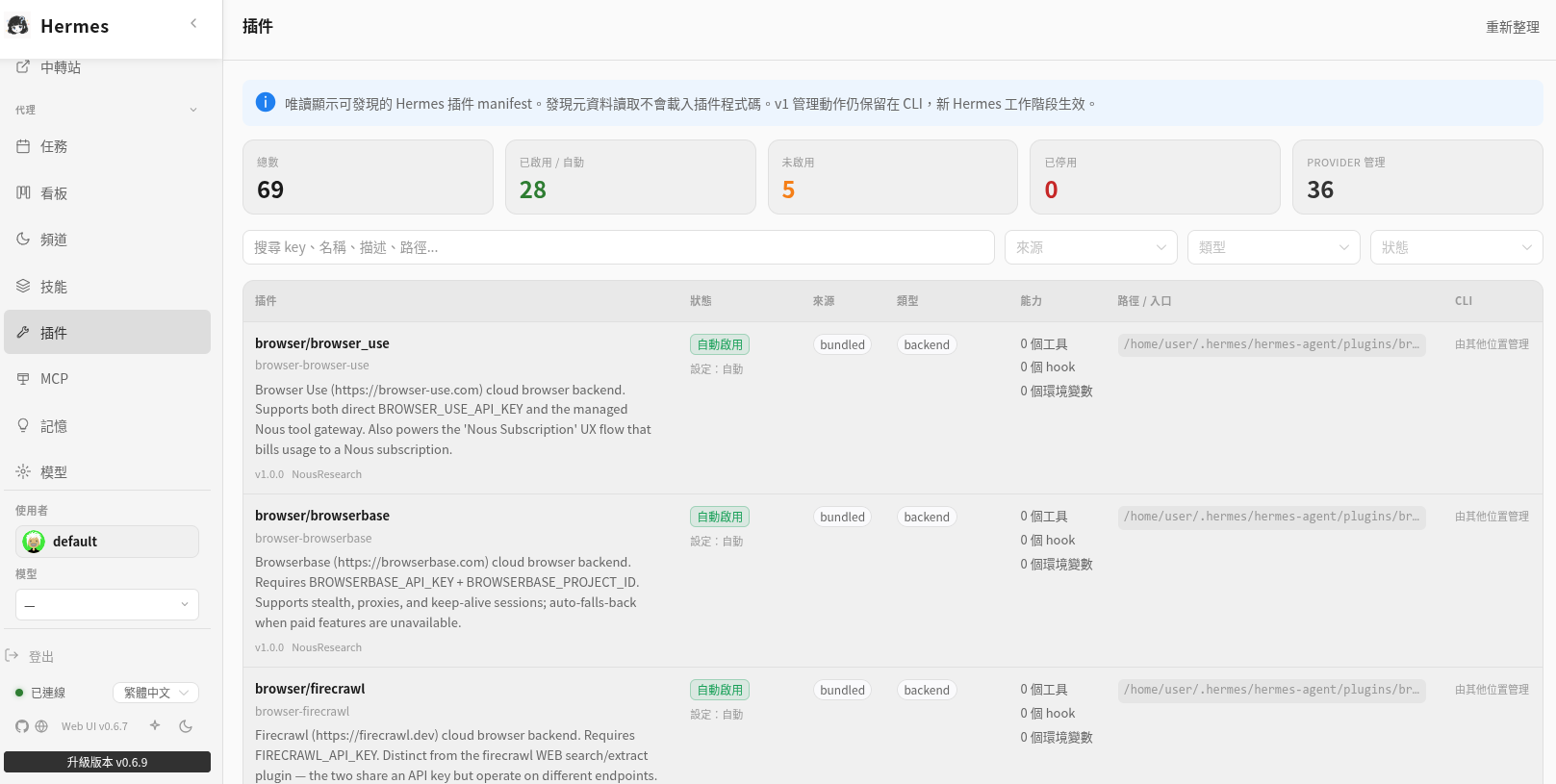Click the browser/browserbase plugin name
Image resolution: width=1556 pixels, height=784 pixels.
click(322, 516)
